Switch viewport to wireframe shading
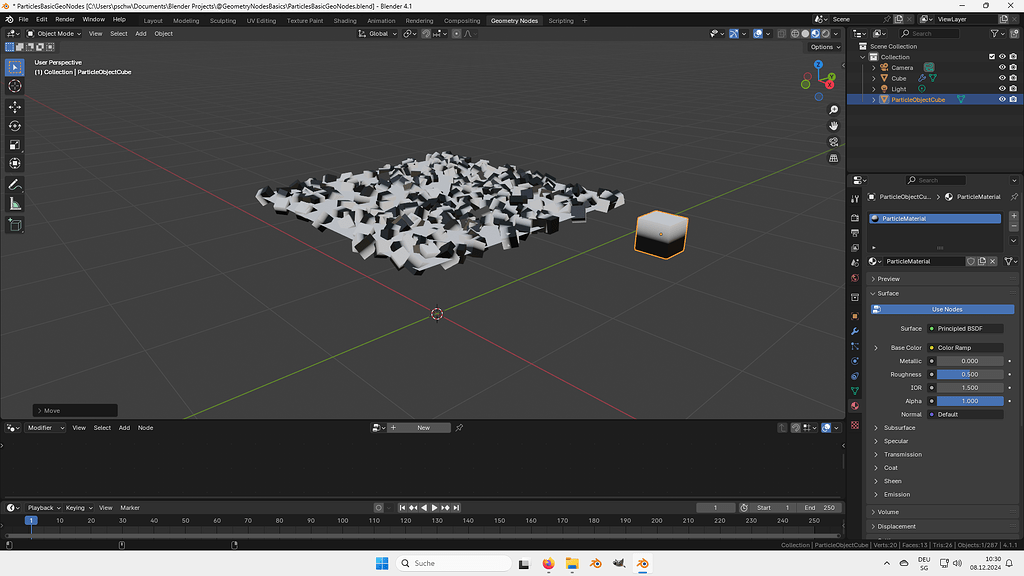The width and height of the screenshot is (1024, 576). [795, 34]
